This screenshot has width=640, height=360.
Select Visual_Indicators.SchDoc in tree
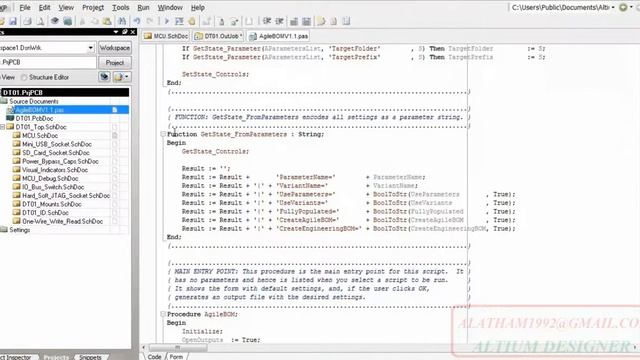click(55, 170)
